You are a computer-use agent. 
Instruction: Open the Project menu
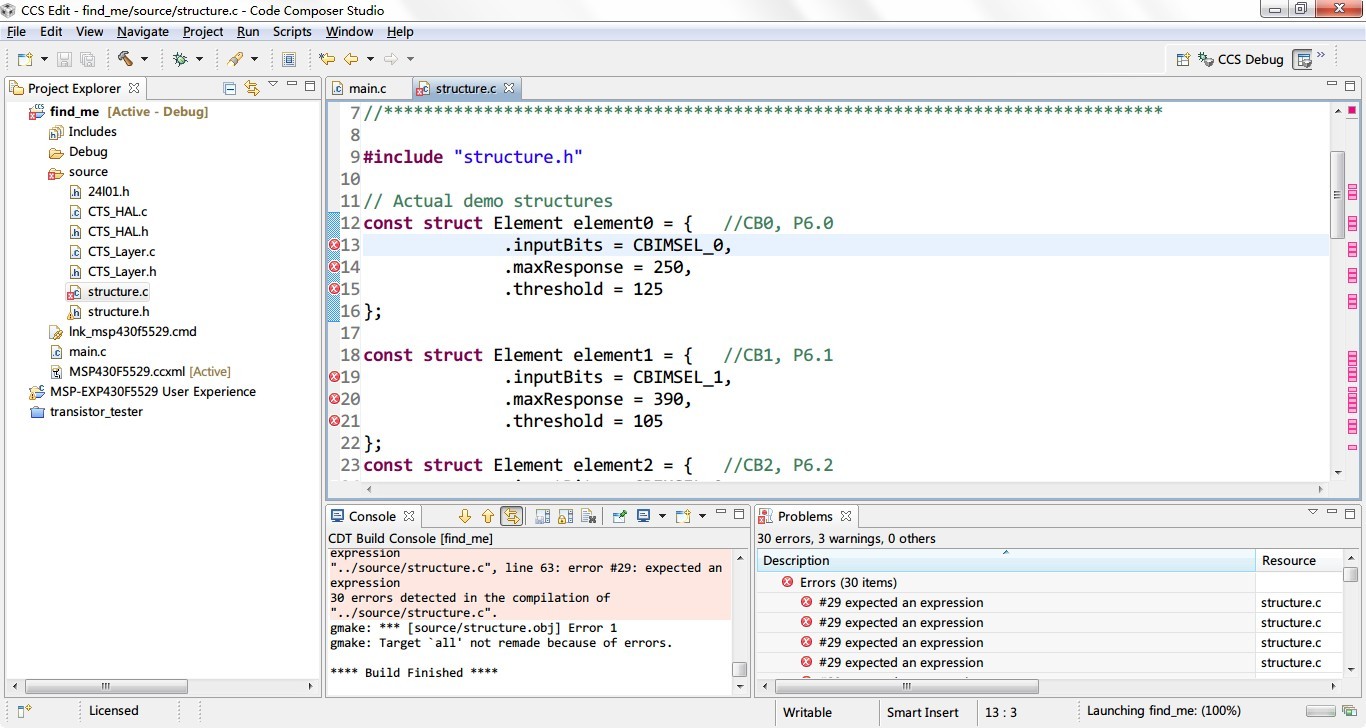[203, 32]
